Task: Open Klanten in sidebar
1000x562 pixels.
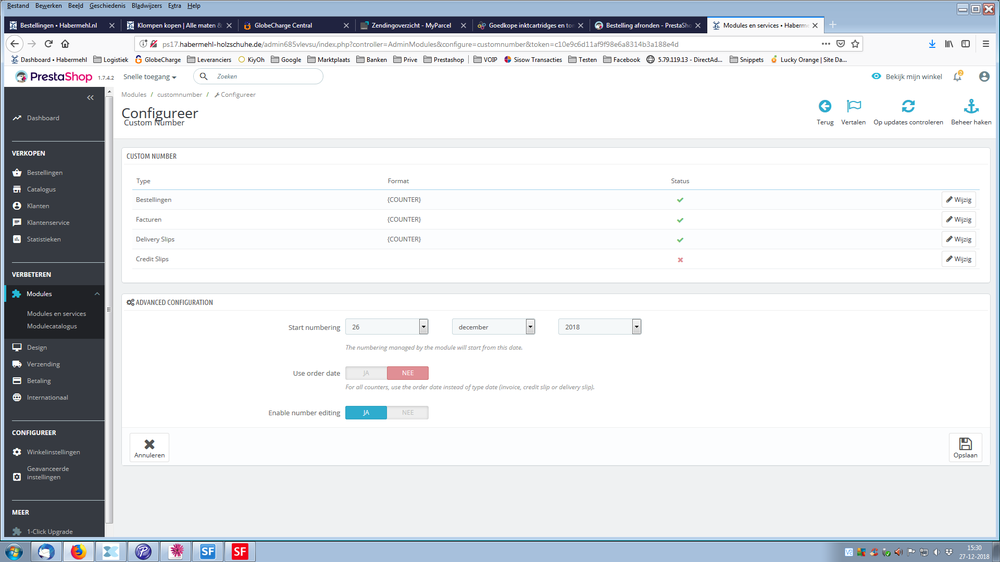Action: pos(38,206)
